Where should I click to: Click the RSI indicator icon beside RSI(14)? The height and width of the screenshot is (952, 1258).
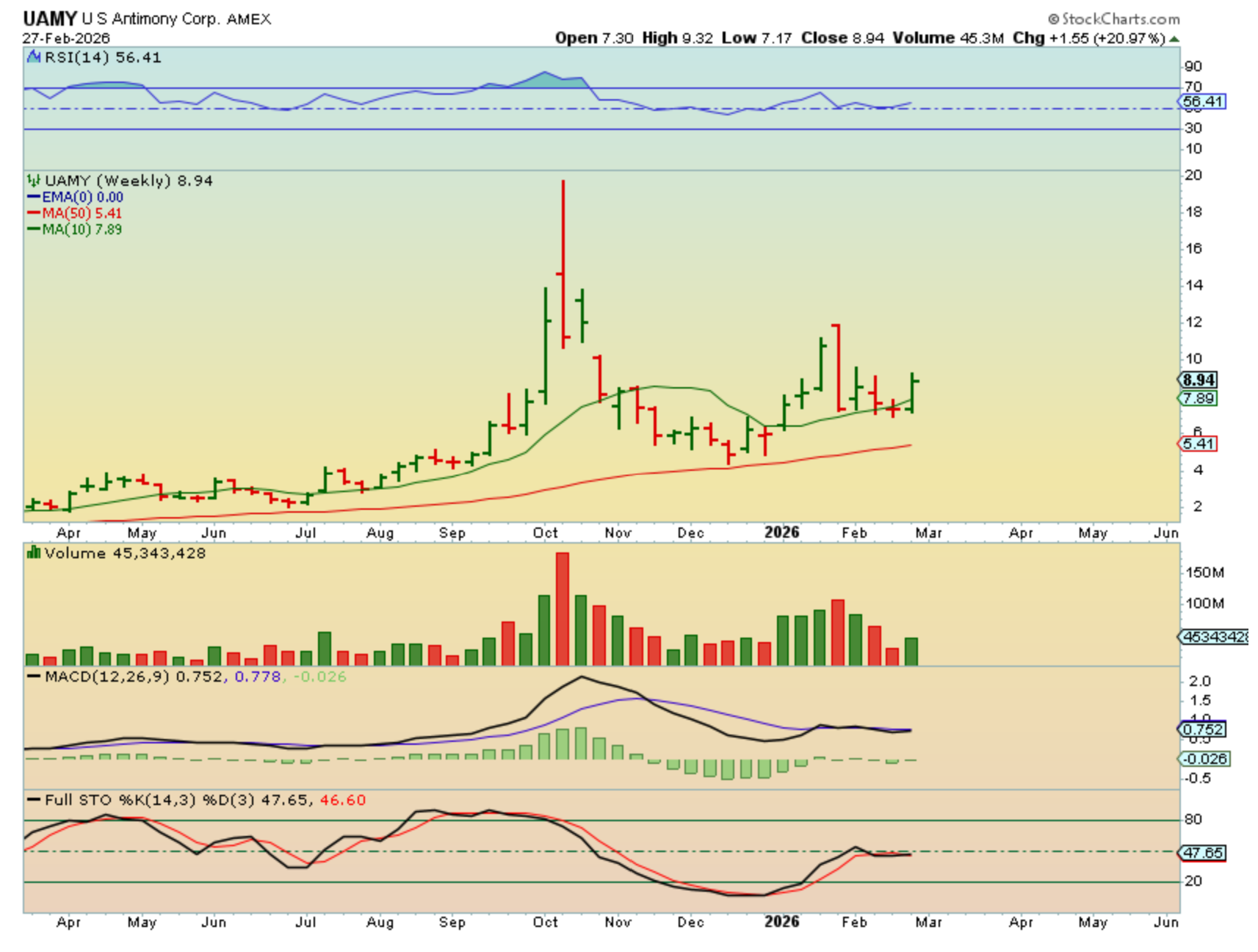pos(34,57)
